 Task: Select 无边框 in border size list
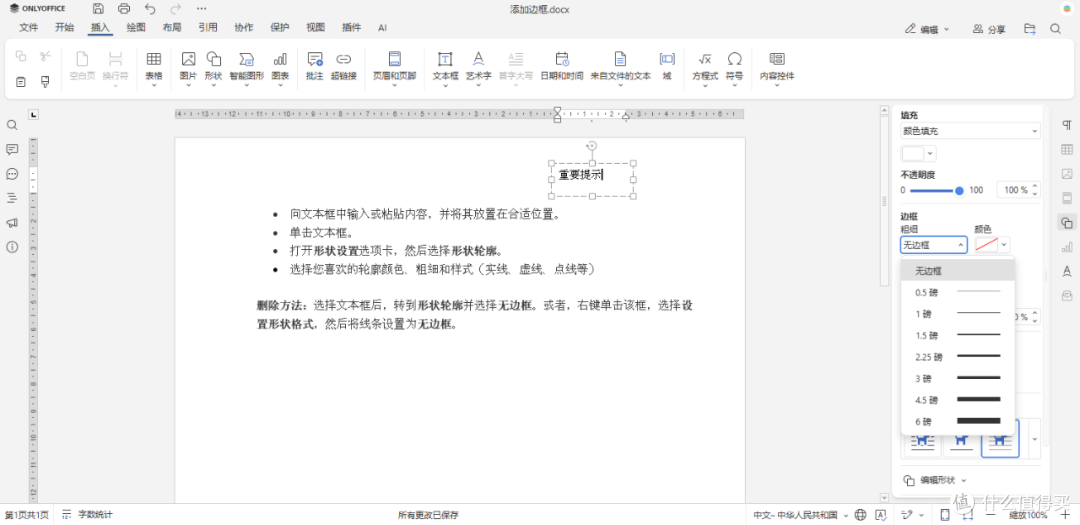pyautogui.click(x=957, y=271)
